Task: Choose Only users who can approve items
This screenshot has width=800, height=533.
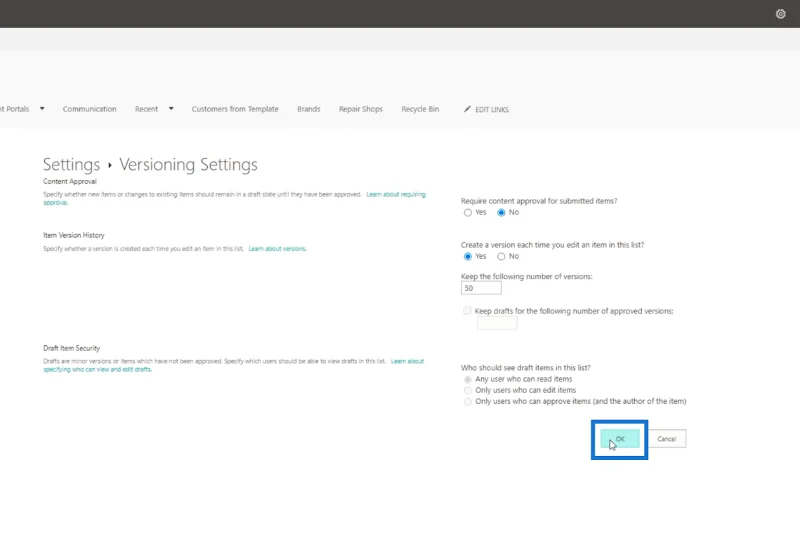Action: click(x=467, y=402)
